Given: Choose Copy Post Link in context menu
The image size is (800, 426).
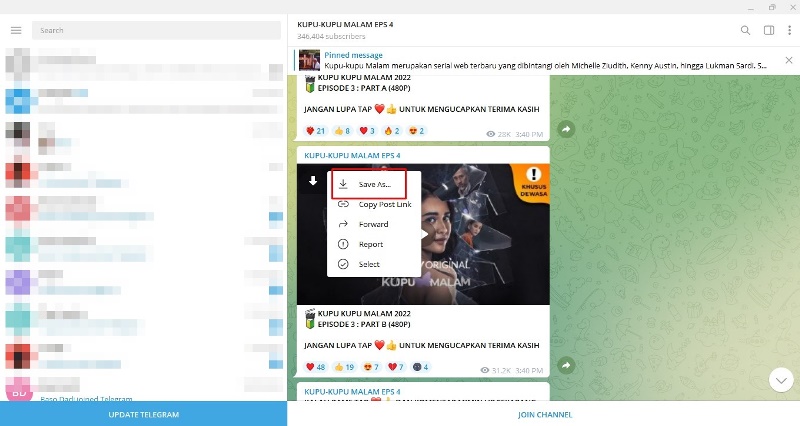Looking at the screenshot, I should point(374,204).
